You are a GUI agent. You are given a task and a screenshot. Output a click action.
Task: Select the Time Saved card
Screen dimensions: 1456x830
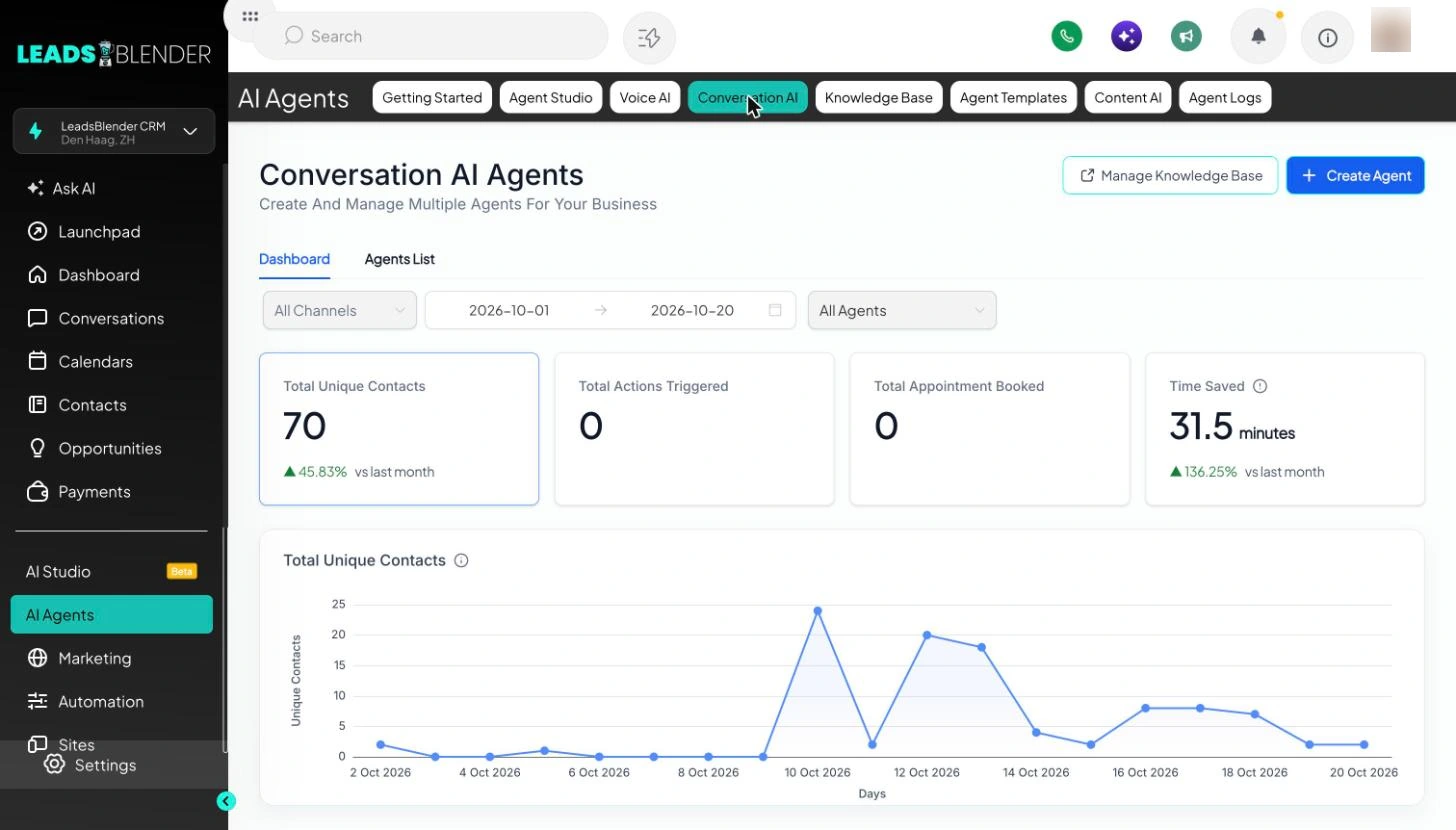(x=1285, y=429)
